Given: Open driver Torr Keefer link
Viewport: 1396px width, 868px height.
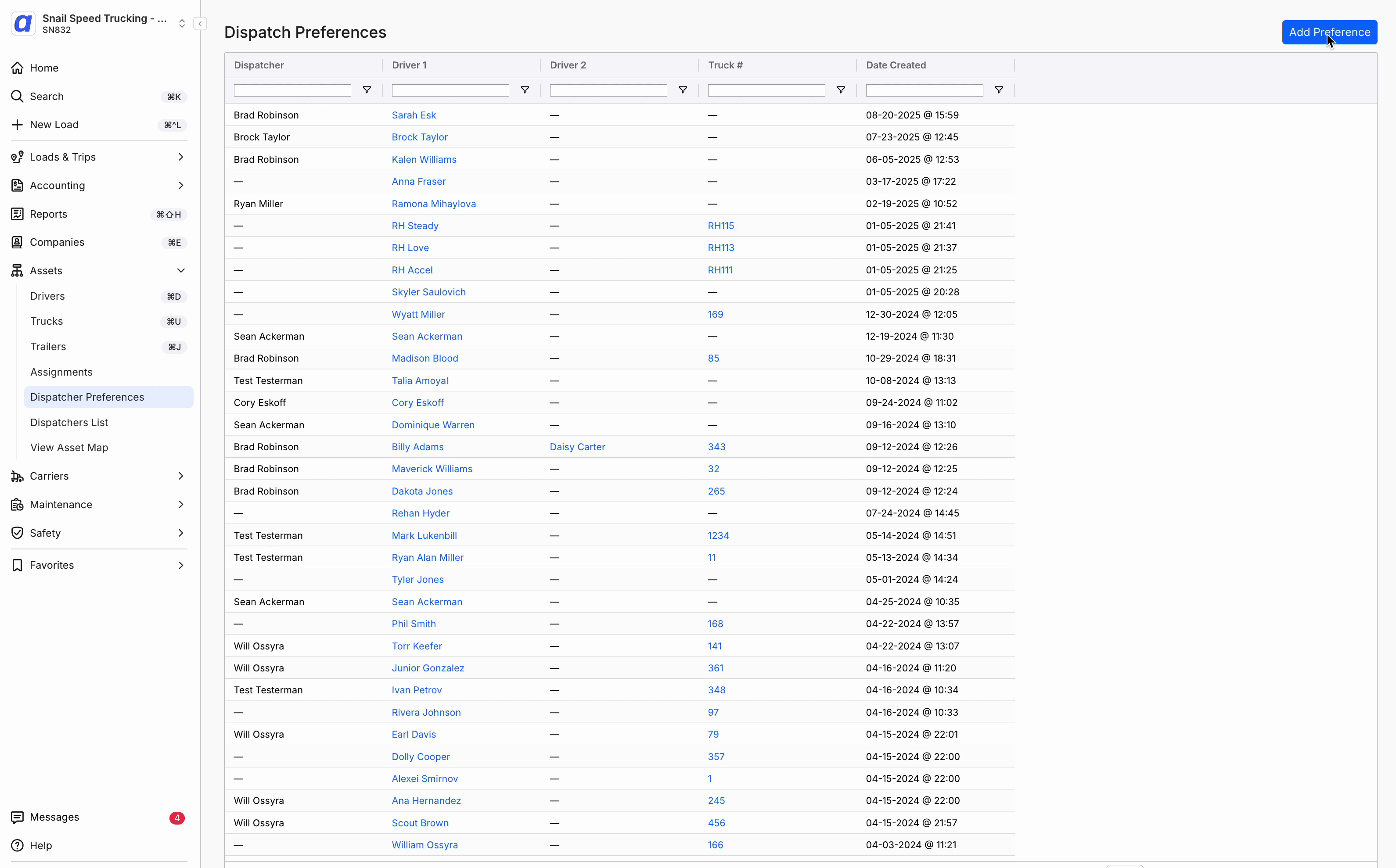Looking at the screenshot, I should click(416, 646).
